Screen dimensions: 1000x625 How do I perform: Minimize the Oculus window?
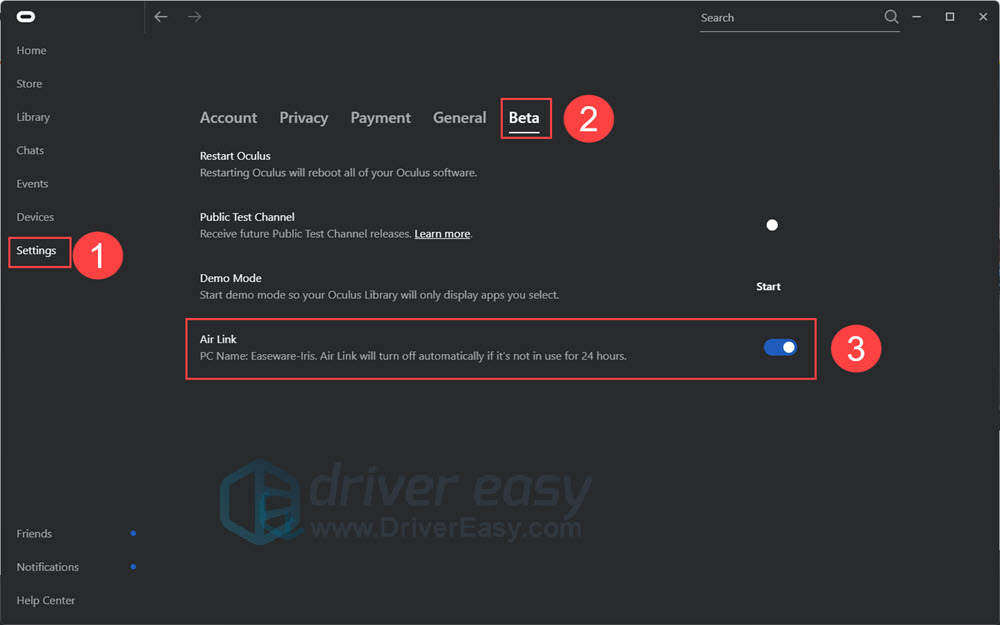(920, 17)
